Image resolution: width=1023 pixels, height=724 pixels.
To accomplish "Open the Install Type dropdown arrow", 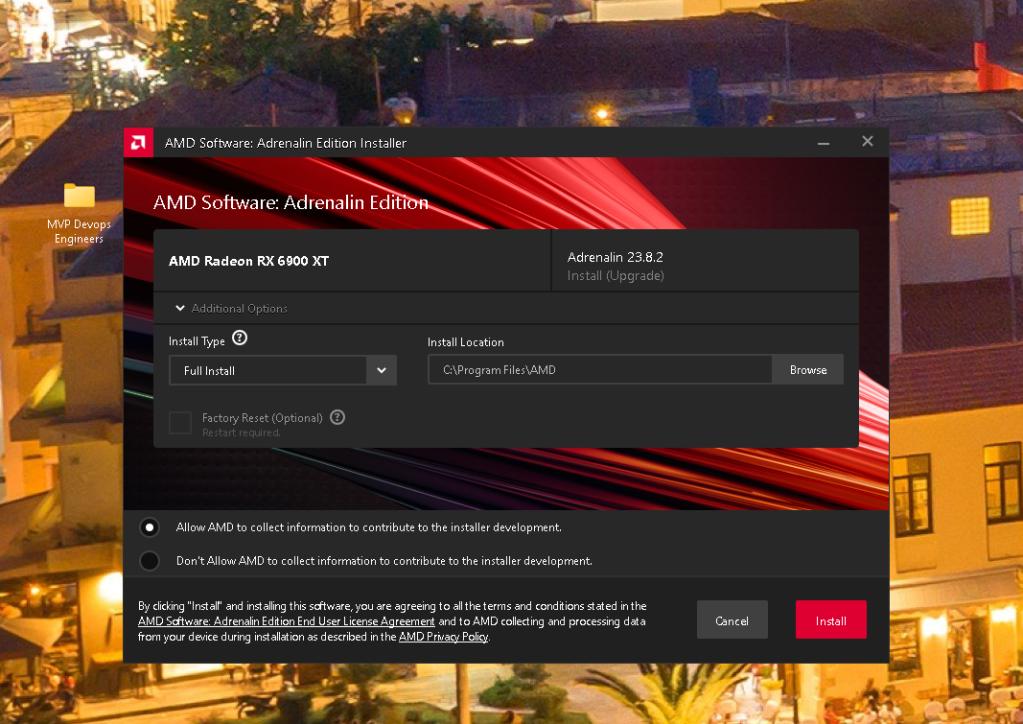I will pyautogui.click(x=382, y=370).
